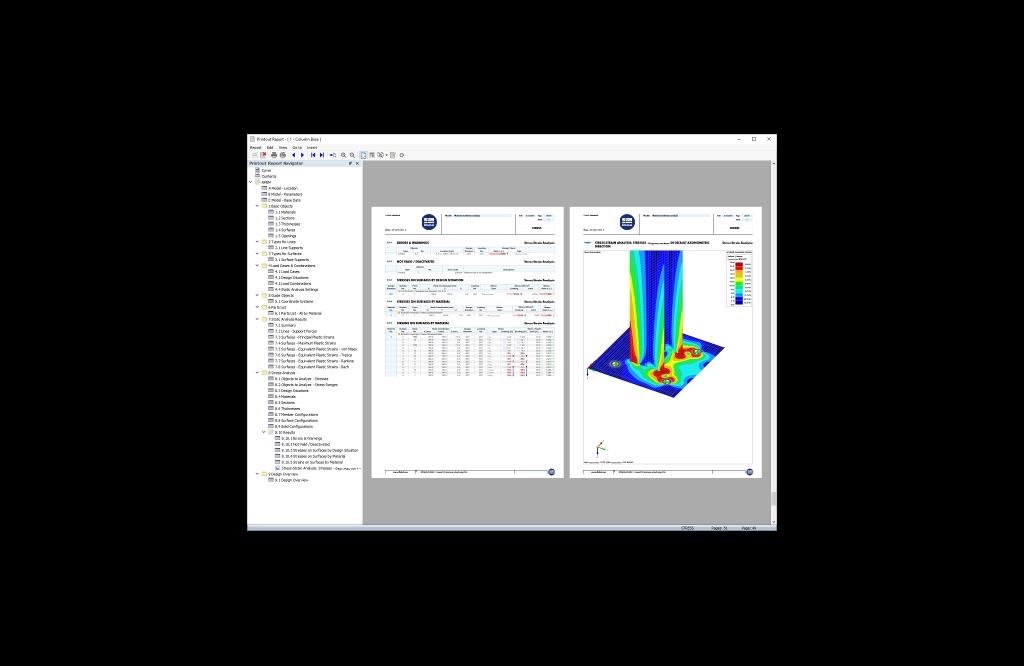Click the right page with stress graphic
The height and width of the screenshot is (666, 1024).
pyautogui.click(x=665, y=342)
